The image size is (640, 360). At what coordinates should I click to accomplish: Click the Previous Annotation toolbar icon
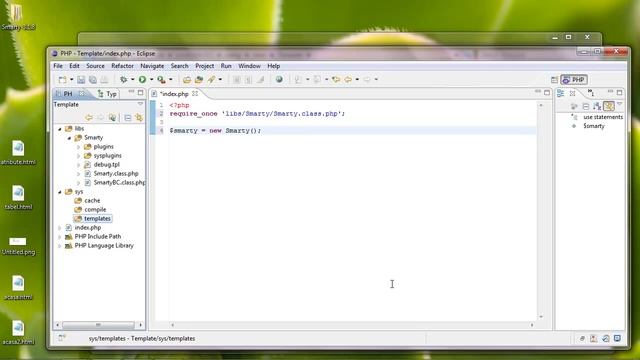[x=317, y=80]
